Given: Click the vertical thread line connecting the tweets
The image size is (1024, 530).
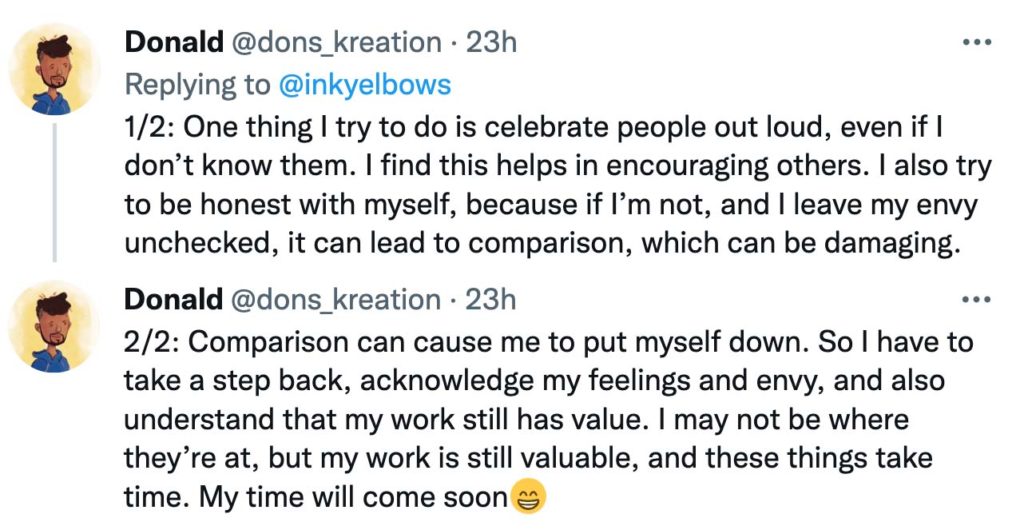Looking at the screenshot, I should coord(54,193).
